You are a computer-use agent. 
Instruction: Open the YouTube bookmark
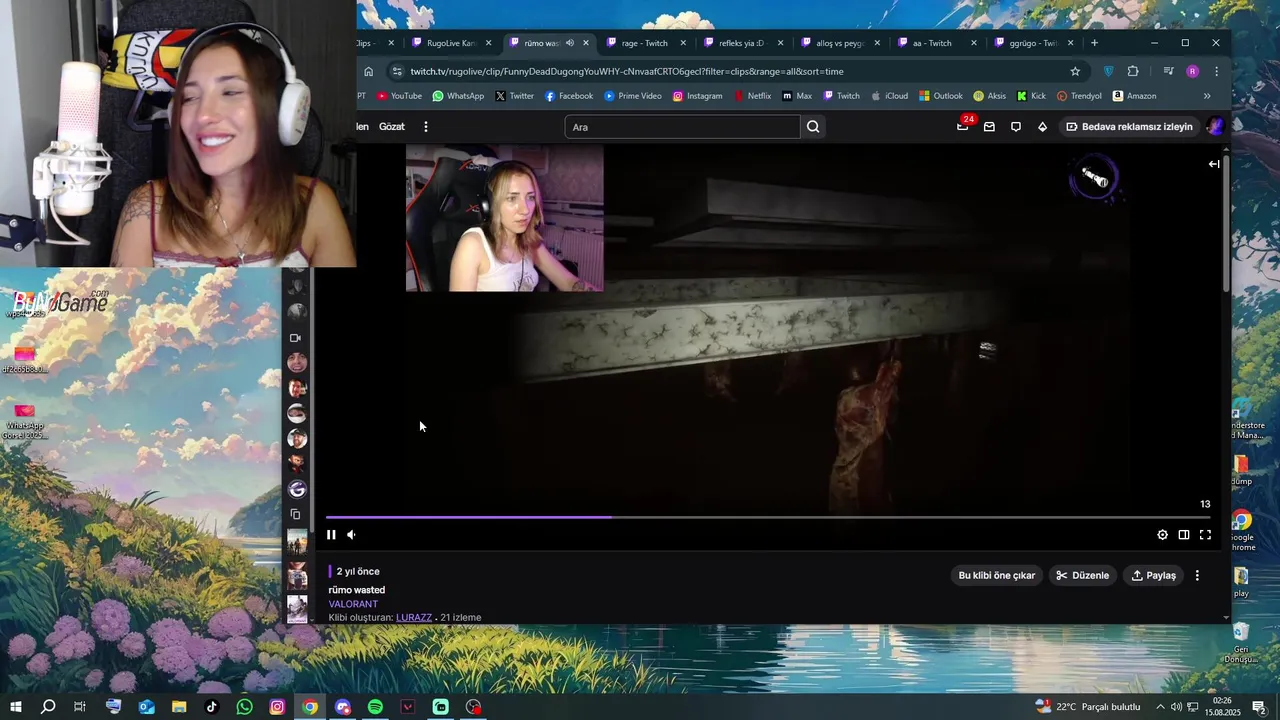(x=399, y=96)
